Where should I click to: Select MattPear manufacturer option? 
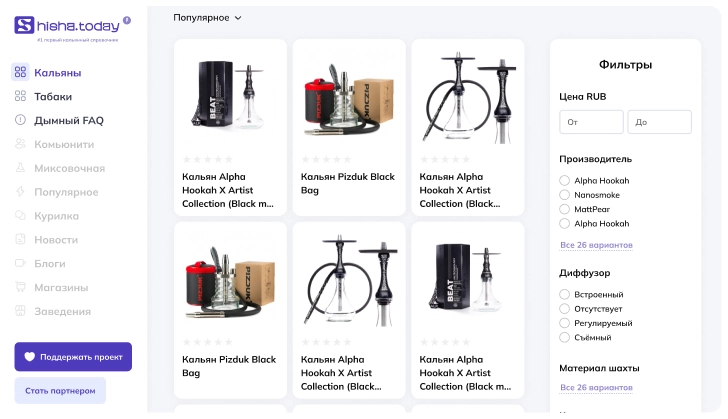(x=565, y=209)
